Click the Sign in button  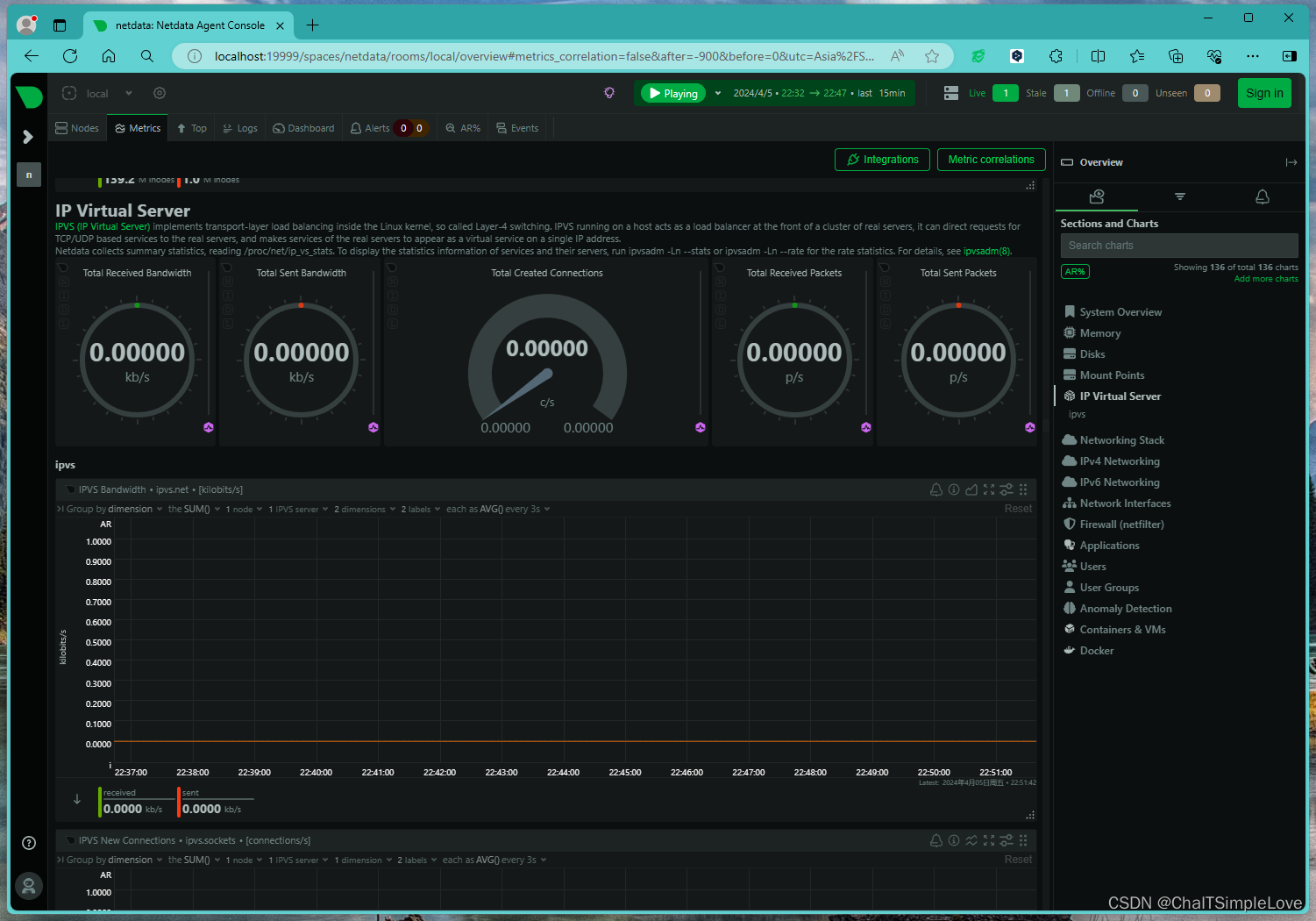click(x=1264, y=93)
